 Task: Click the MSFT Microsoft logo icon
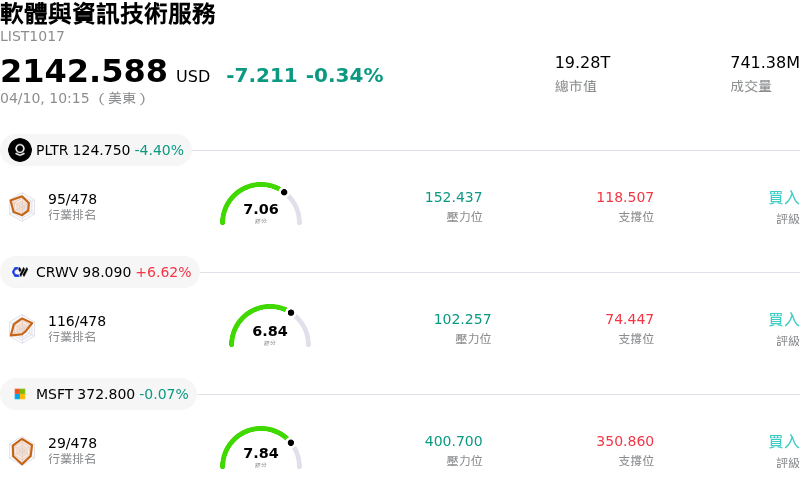pyautogui.click(x=20, y=394)
